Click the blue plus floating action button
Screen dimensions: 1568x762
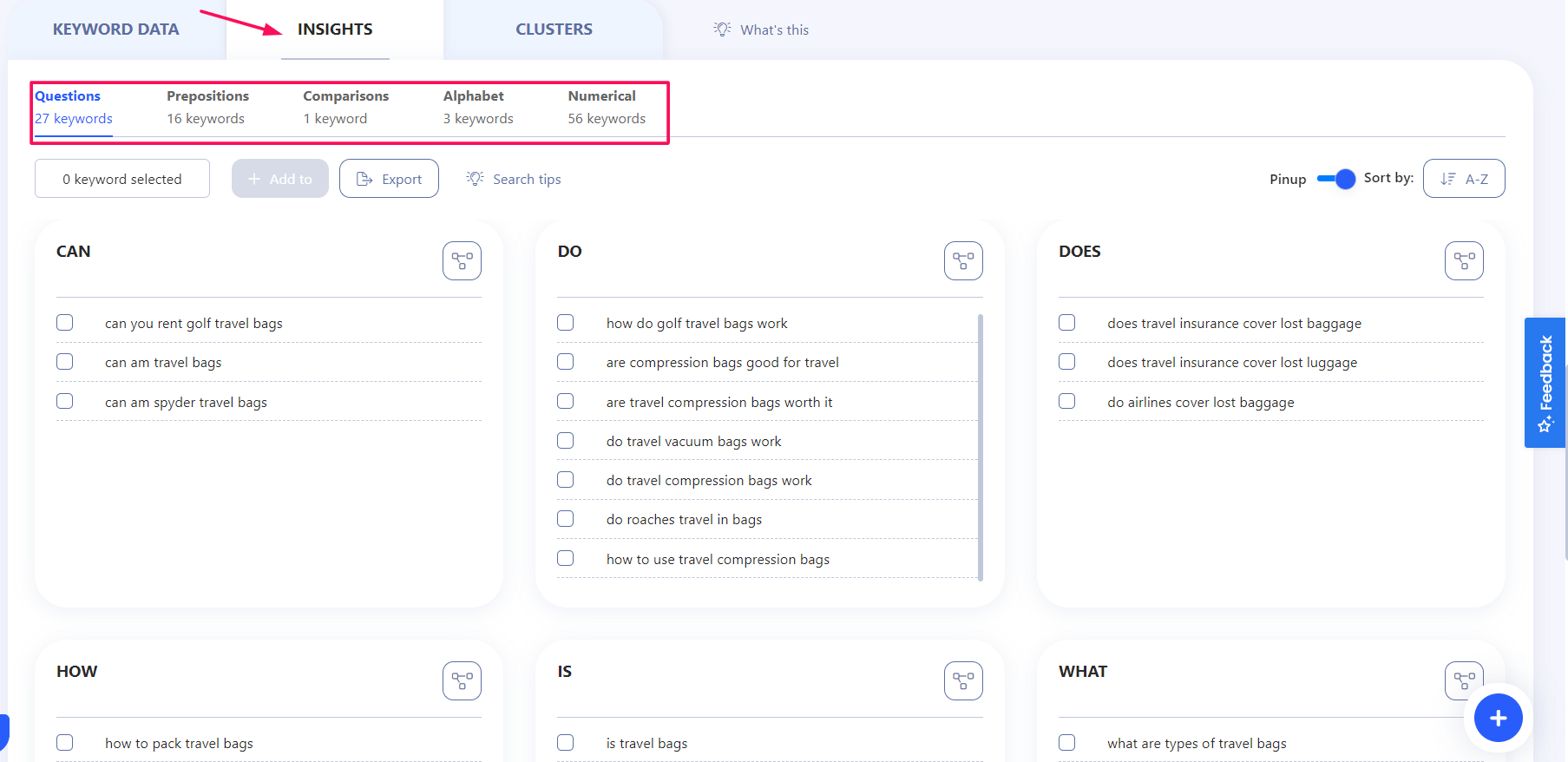coord(1498,718)
